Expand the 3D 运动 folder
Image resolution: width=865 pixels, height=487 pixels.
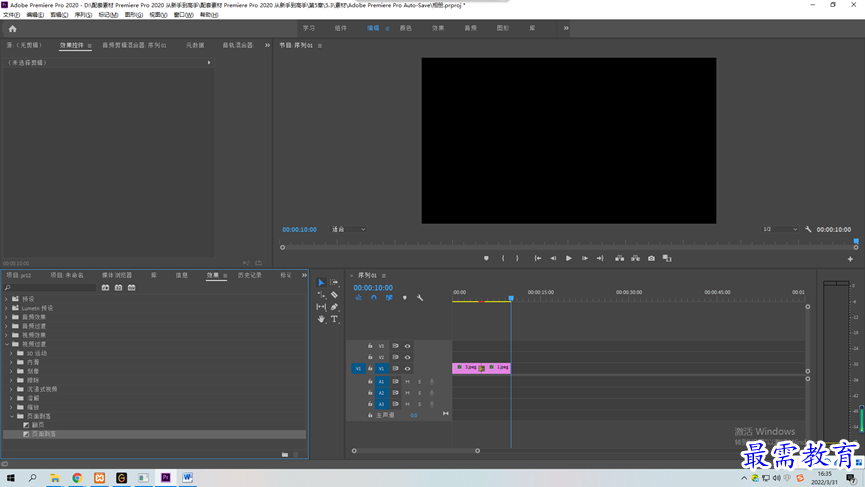point(12,354)
